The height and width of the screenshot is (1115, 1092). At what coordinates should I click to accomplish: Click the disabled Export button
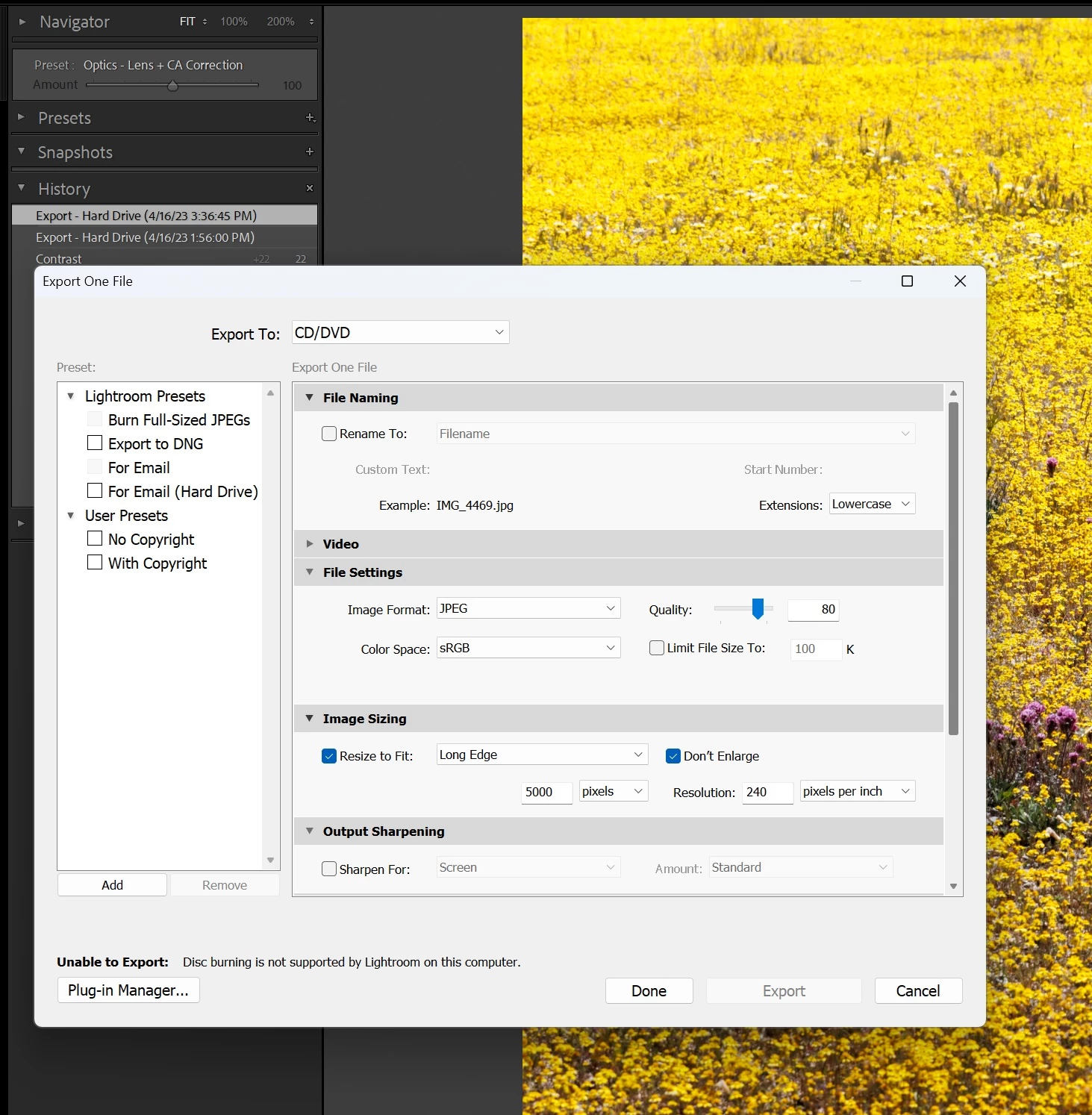click(x=784, y=991)
